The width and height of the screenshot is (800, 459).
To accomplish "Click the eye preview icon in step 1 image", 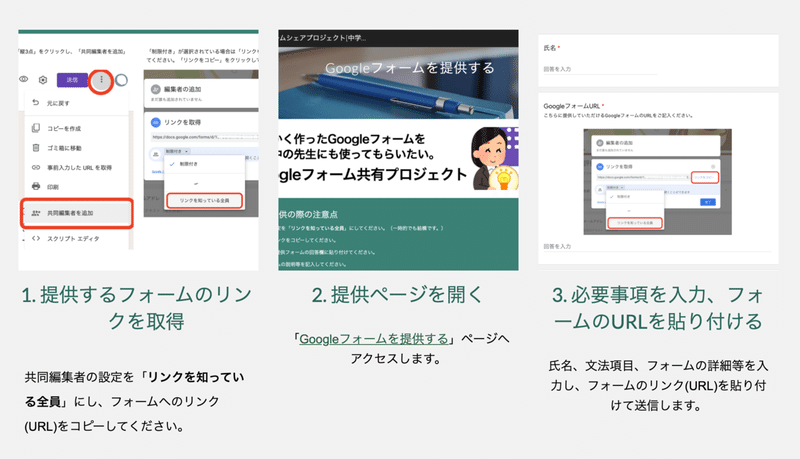I will [23, 79].
